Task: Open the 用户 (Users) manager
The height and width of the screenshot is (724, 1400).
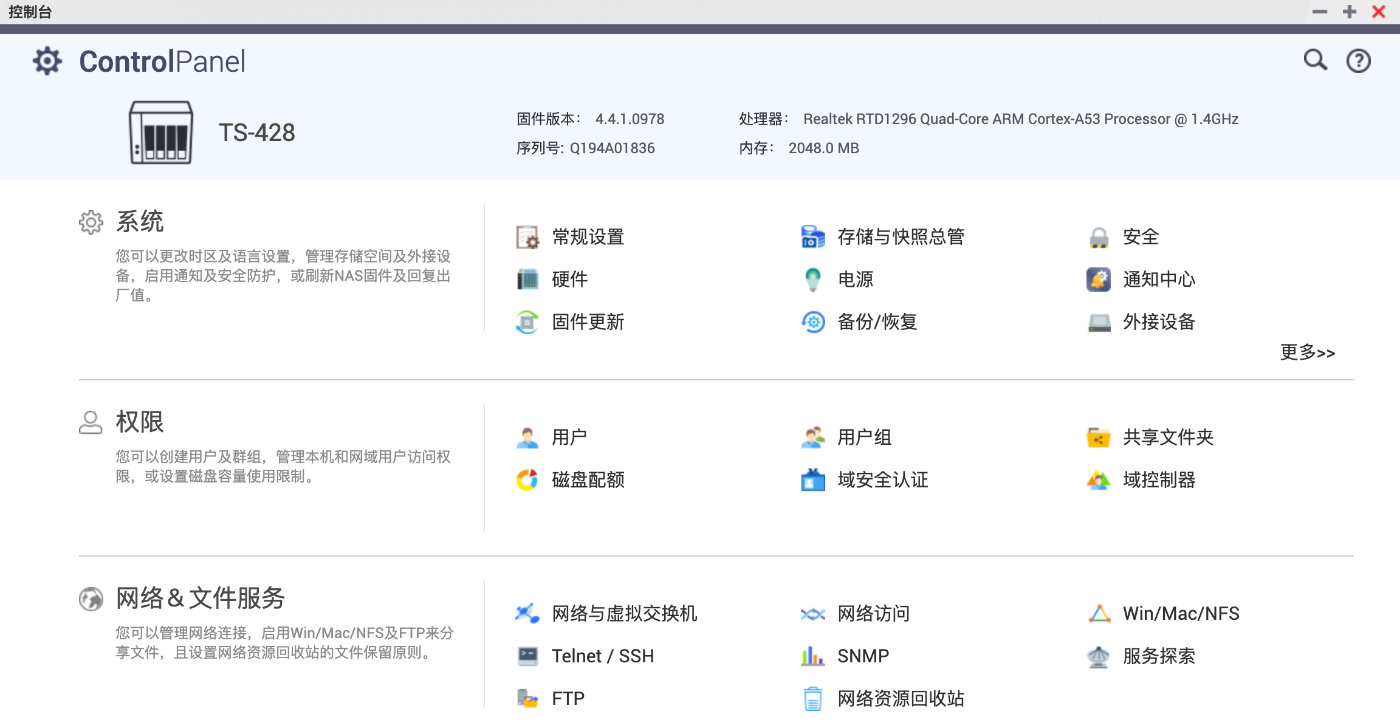Action: coord(568,436)
